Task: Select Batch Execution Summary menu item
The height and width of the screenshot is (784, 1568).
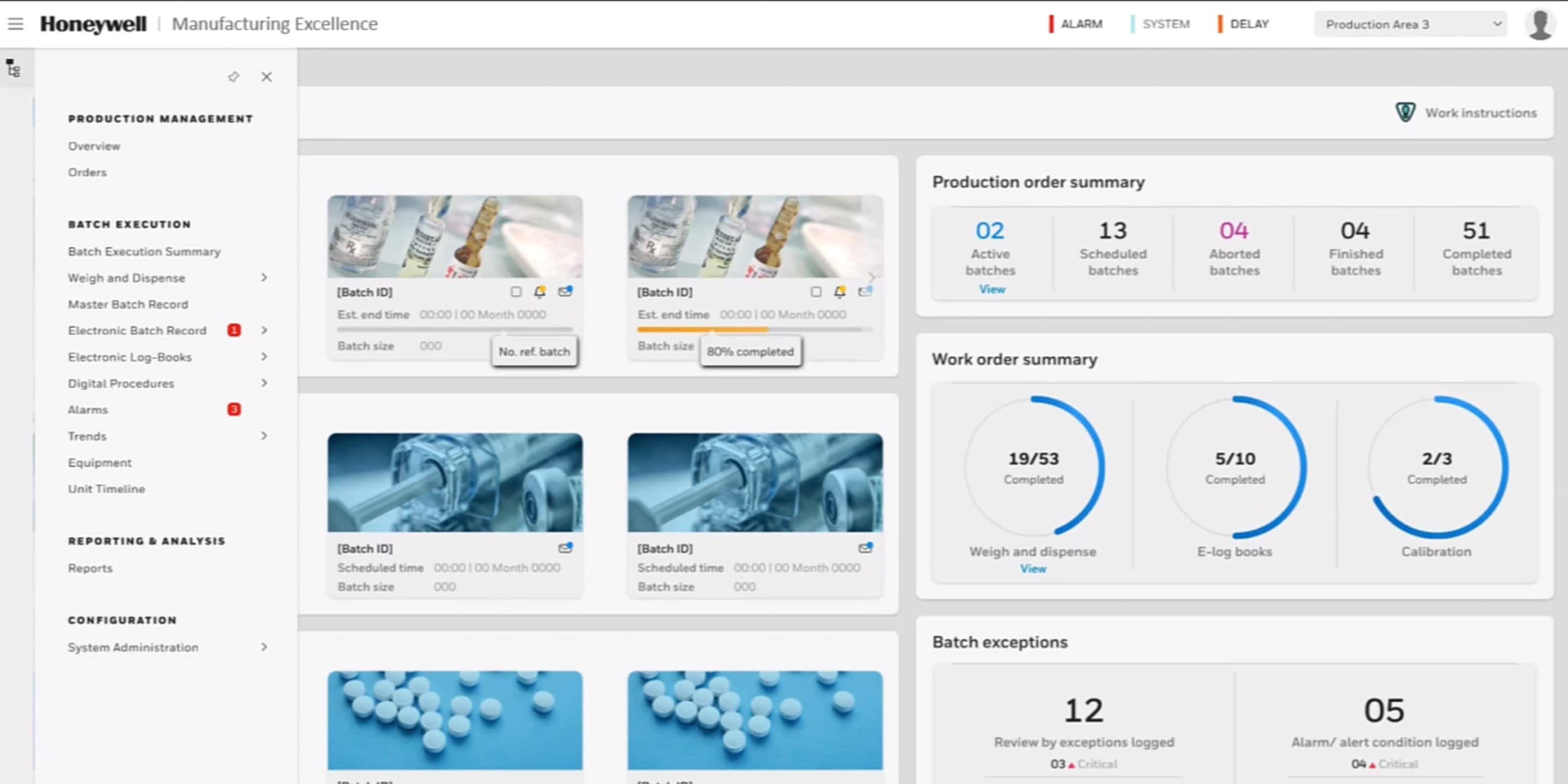Action: [144, 252]
